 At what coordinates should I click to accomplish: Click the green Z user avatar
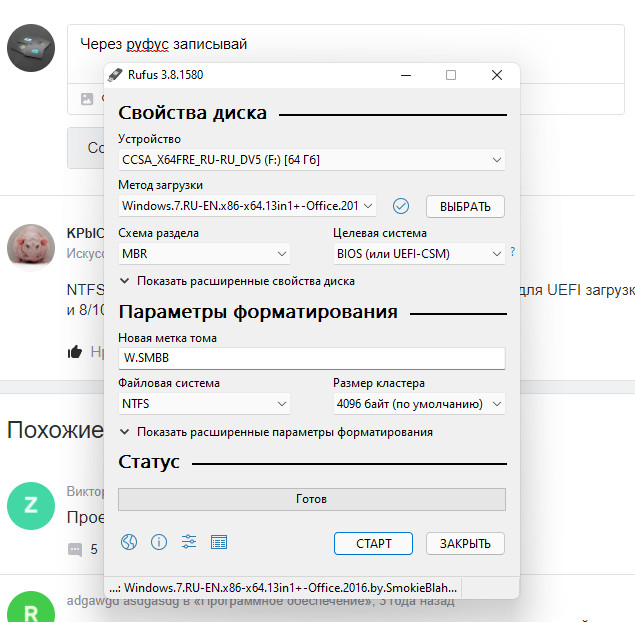pos(31,506)
